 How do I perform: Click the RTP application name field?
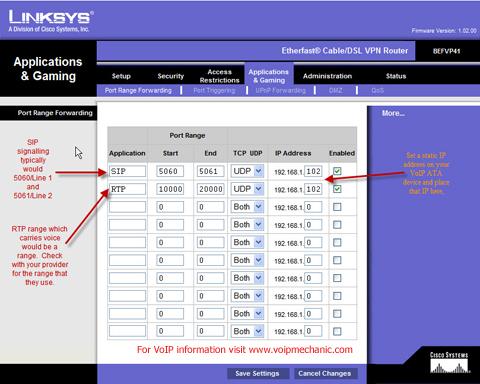pos(127,189)
